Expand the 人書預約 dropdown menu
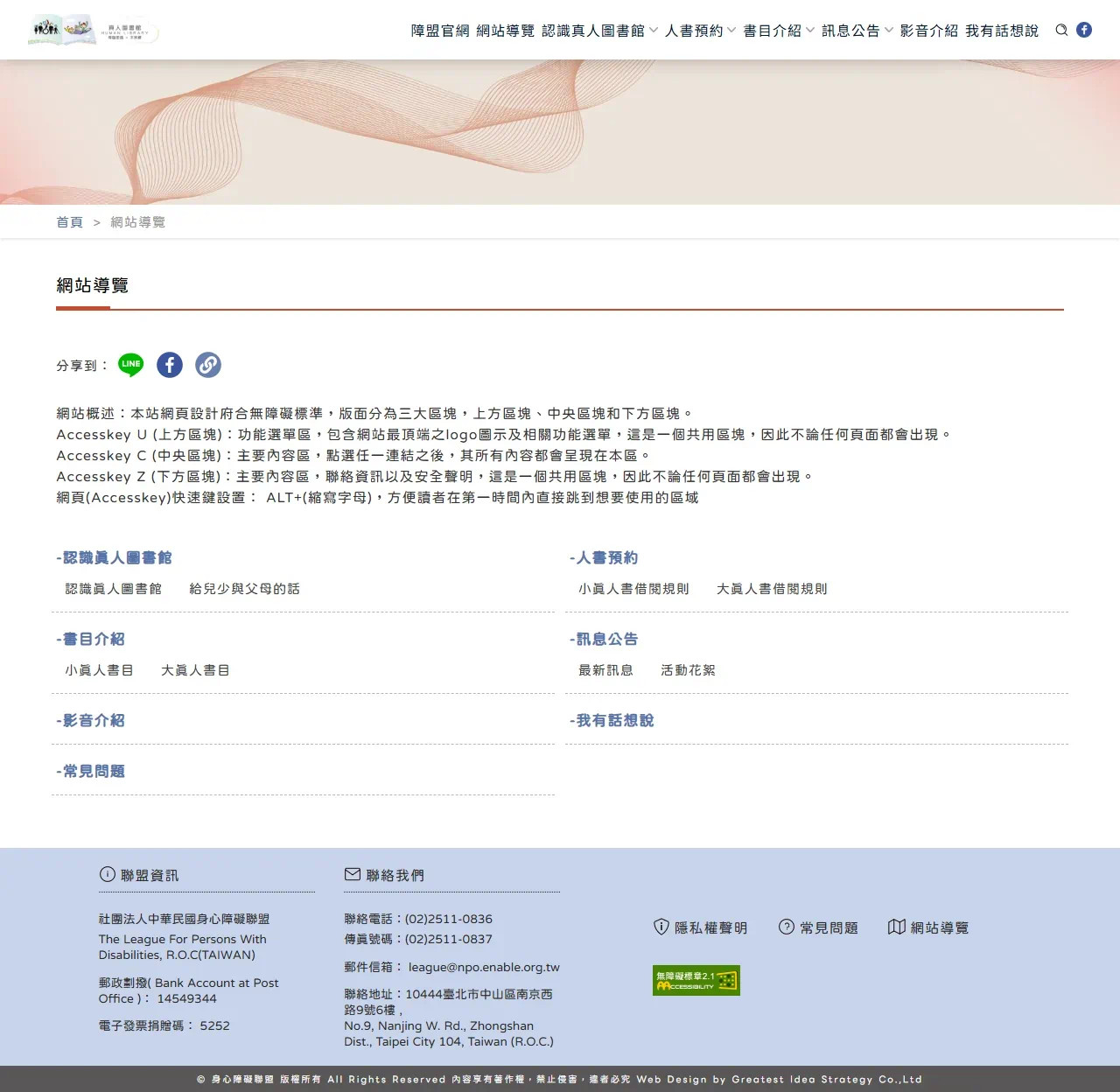Screen dimensions: 1120x1092 (694, 30)
